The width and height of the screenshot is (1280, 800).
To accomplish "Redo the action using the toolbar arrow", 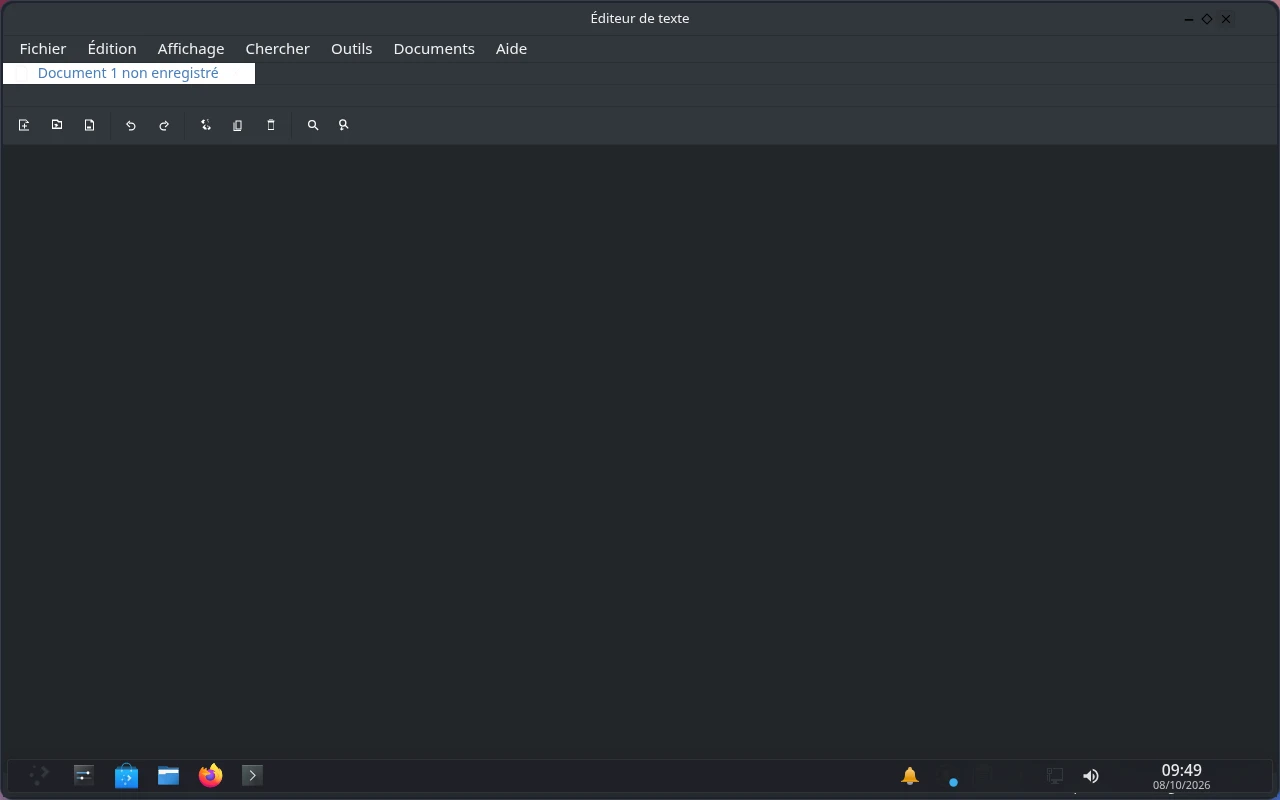I will 164,125.
